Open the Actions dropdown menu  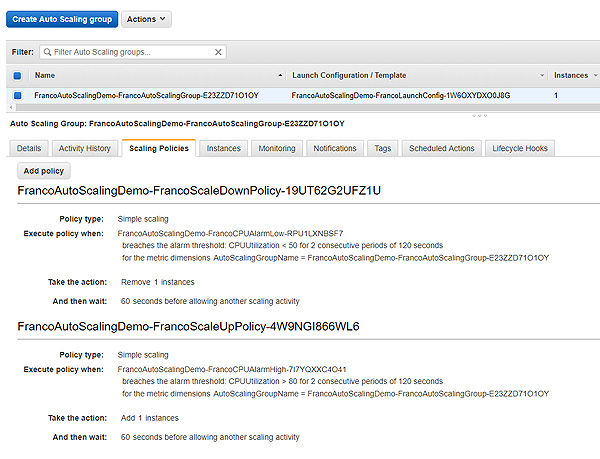pyautogui.click(x=146, y=19)
